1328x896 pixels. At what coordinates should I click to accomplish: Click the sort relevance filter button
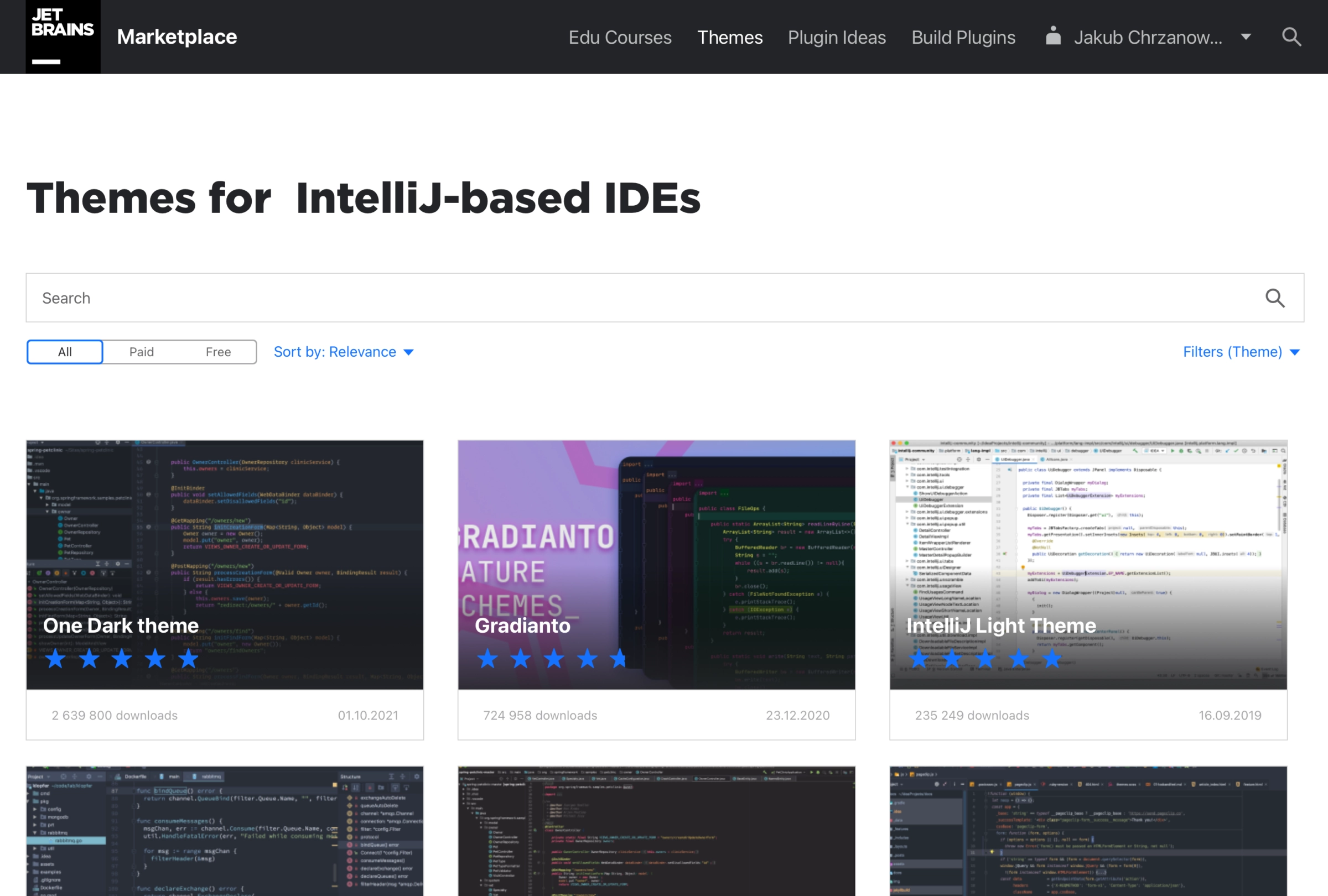click(344, 351)
